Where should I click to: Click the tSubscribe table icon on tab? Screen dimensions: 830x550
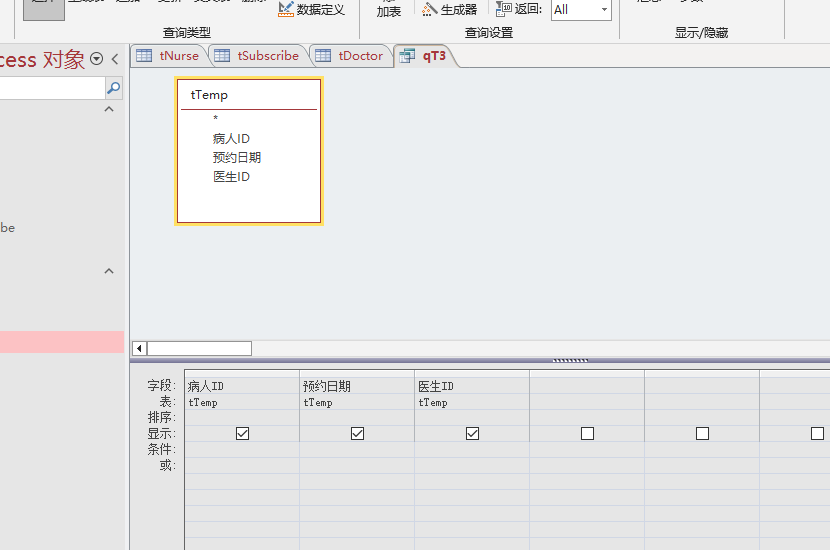[x=222, y=56]
